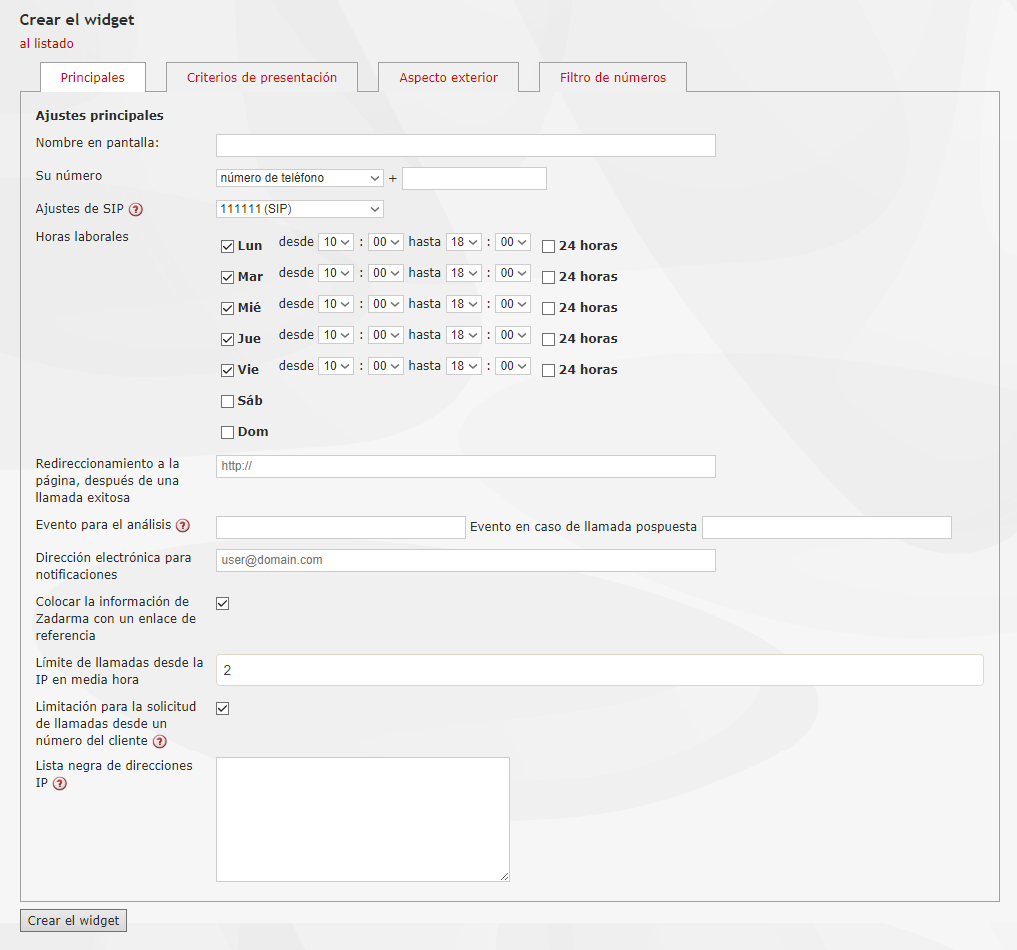Click the Crear el widget button
Image resolution: width=1017 pixels, height=950 pixels.
73,921
